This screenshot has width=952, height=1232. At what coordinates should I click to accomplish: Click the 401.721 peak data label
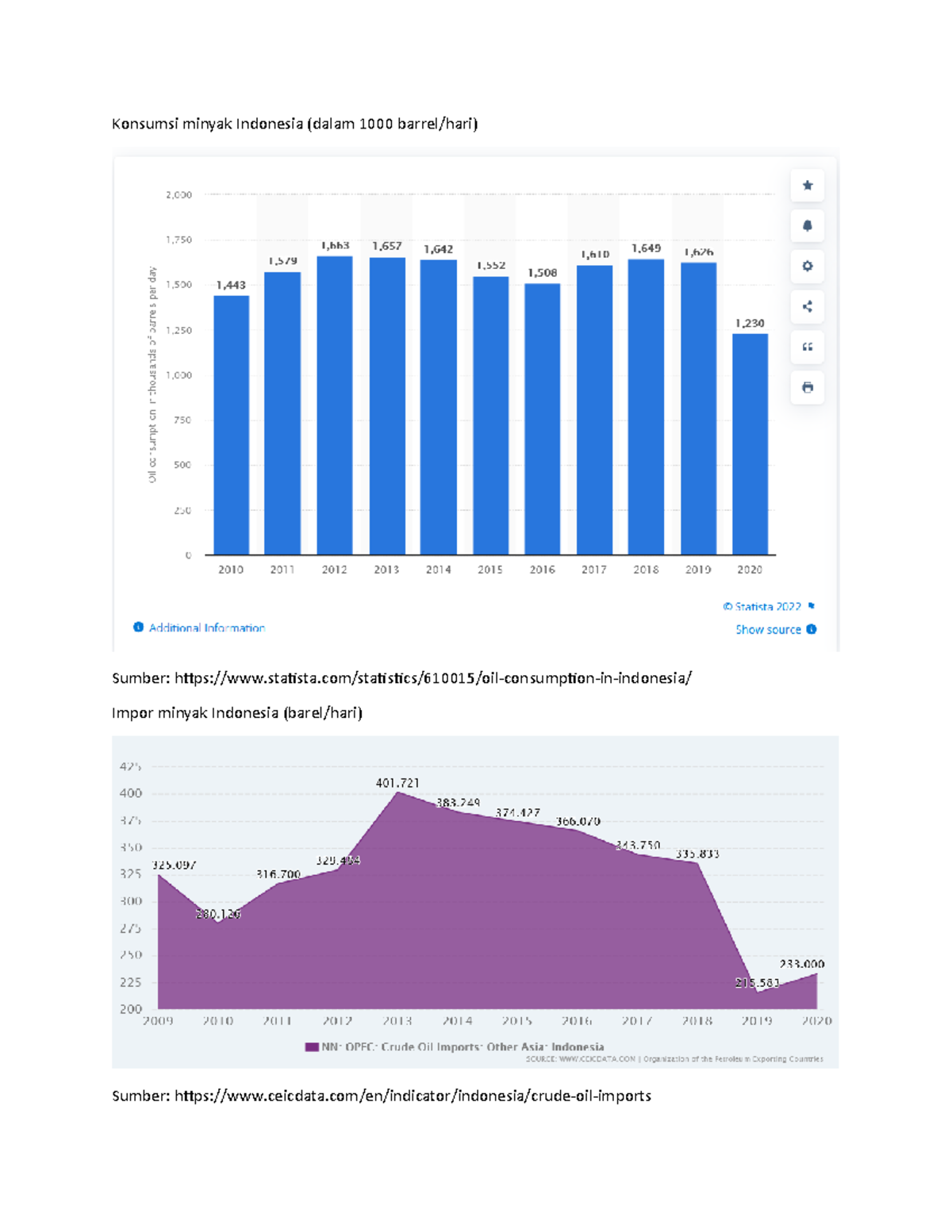pos(397,783)
